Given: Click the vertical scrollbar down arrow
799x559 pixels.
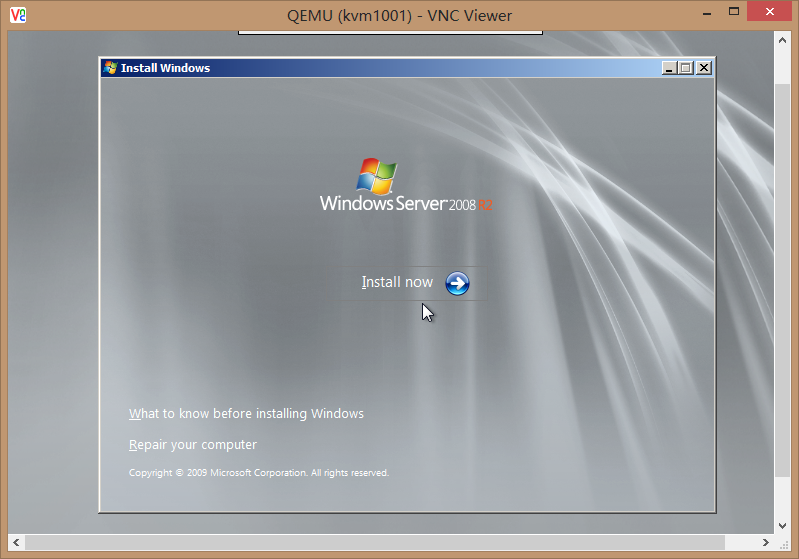Looking at the screenshot, I should [782, 526].
